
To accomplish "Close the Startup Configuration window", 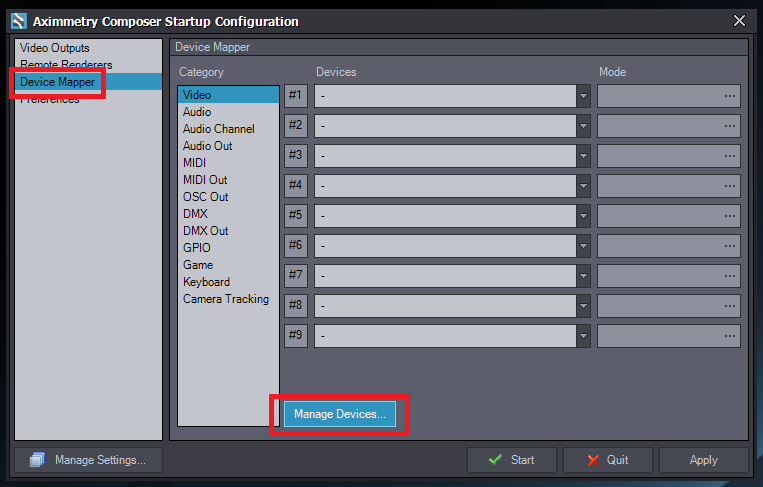I will click(x=739, y=21).
